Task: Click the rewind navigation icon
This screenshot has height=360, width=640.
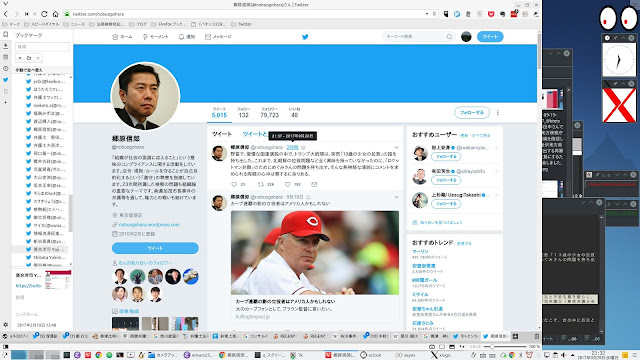Action: point(27,14)
